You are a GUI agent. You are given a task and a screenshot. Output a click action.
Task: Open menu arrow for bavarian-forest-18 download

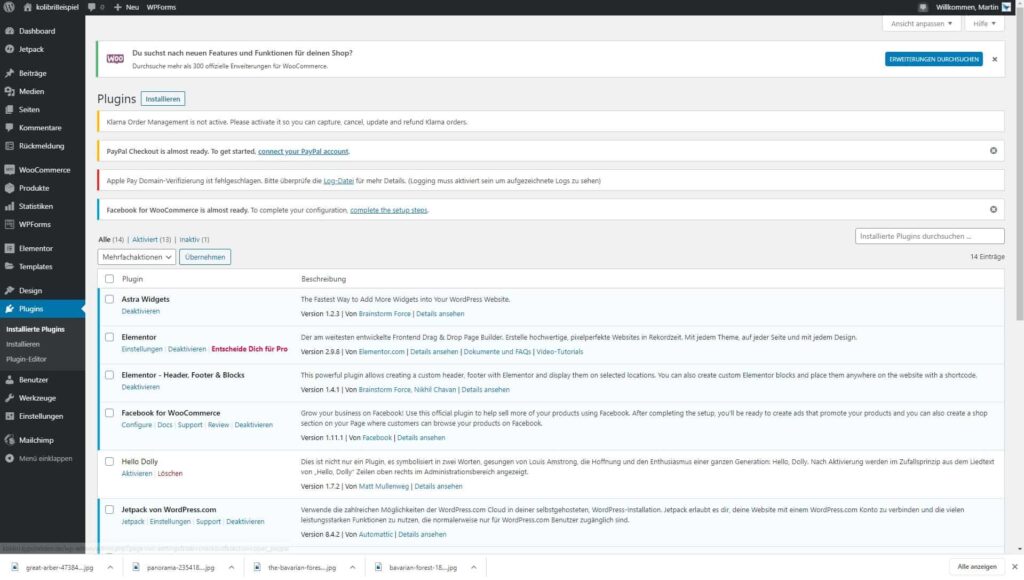tap(473, 568)
